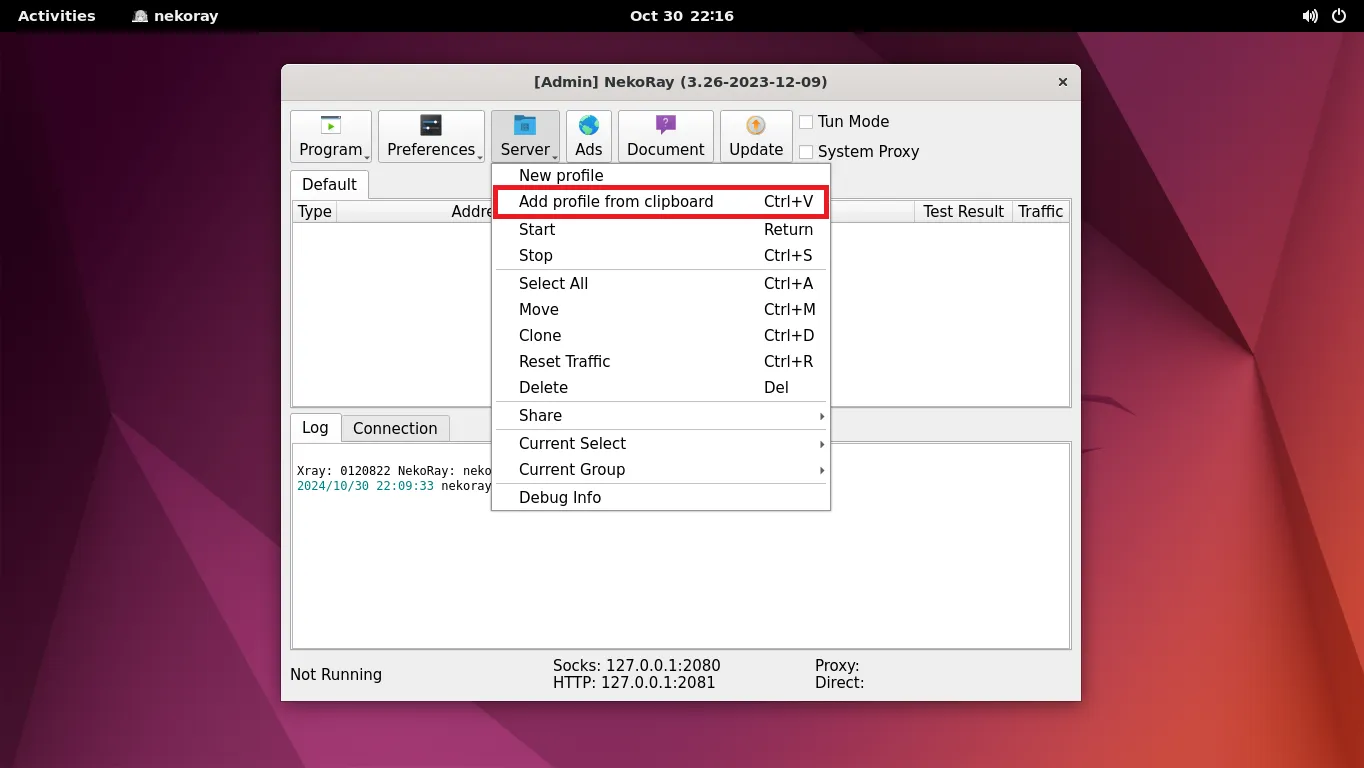Choose Reset Traffic menu entry
This screenshot has height=768, width=1364.
point(661,362)
